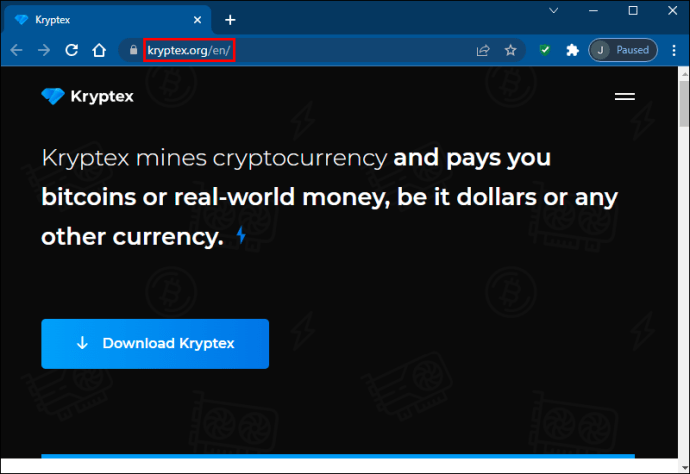Click the scrollbar down arrow
690x474 pixels.
click(684, 468)
